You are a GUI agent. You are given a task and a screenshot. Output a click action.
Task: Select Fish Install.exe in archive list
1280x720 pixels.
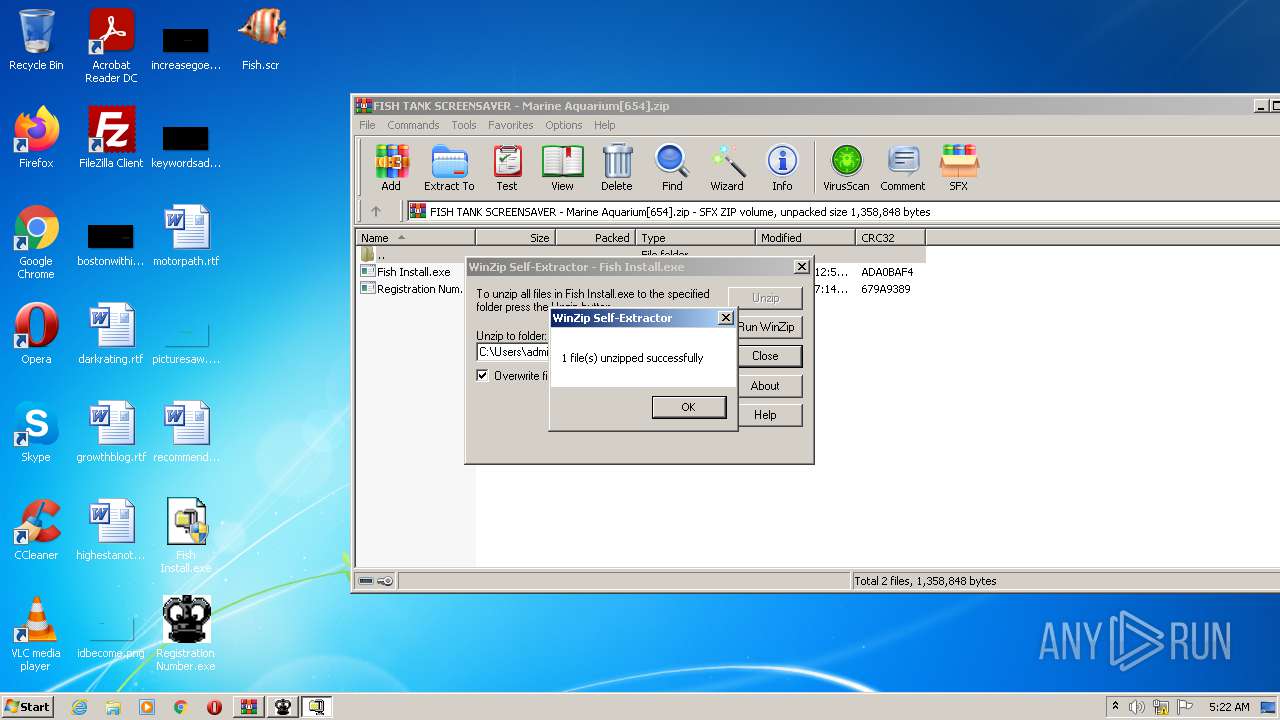click(413, 272)
